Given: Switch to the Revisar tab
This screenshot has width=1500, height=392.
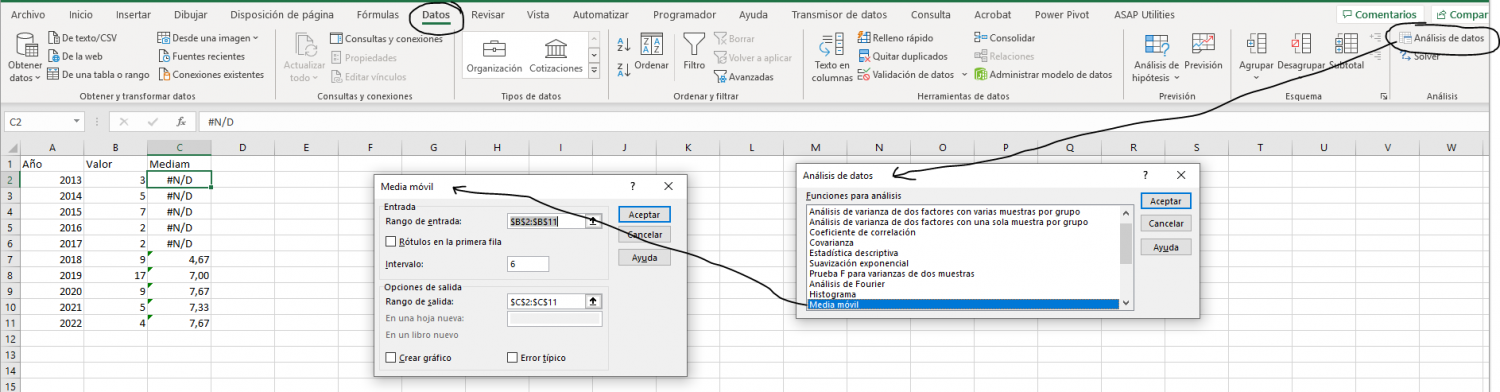Looking at the screenshot, I should pos(488,15).
